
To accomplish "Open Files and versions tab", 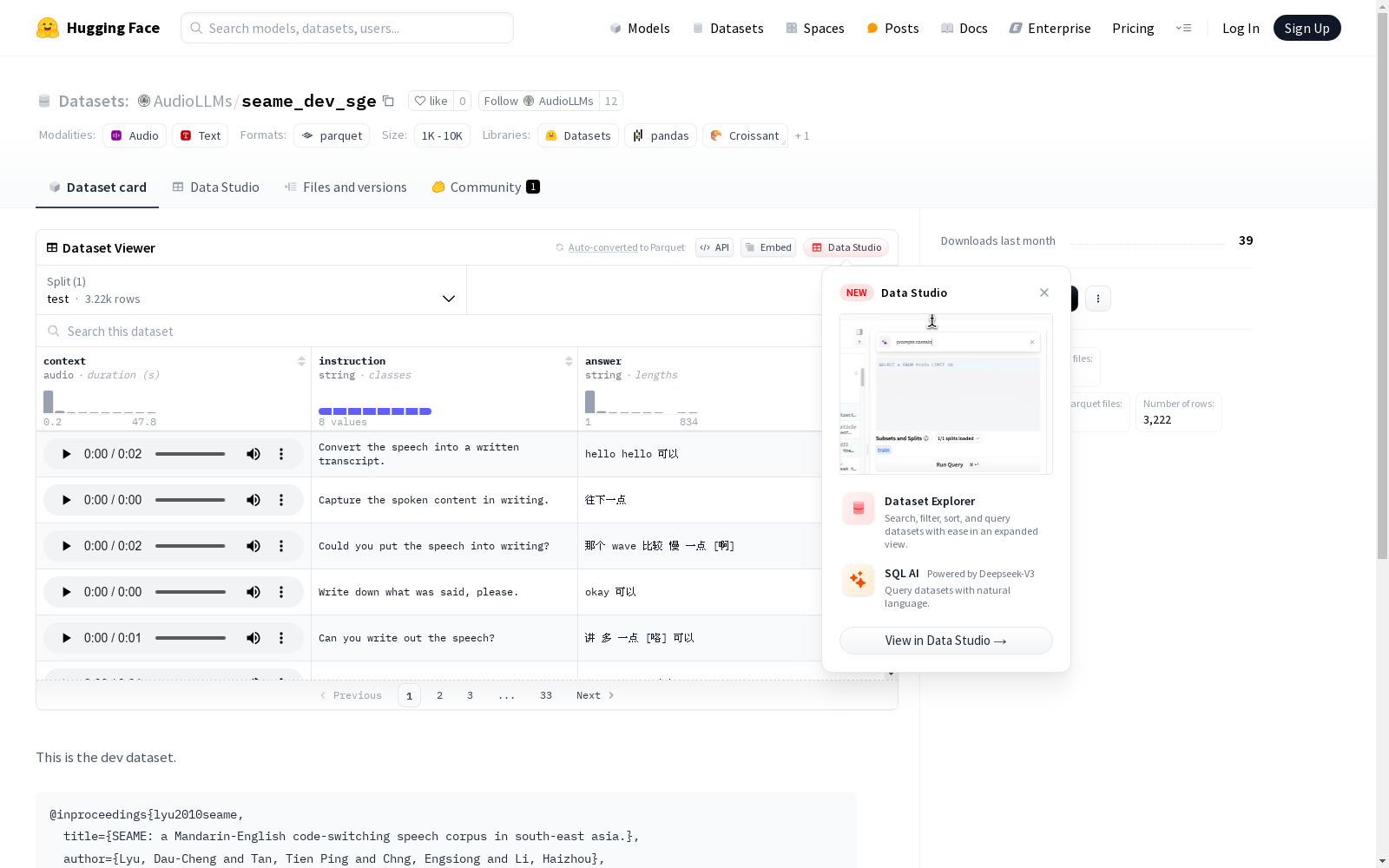I will point(346,187).
